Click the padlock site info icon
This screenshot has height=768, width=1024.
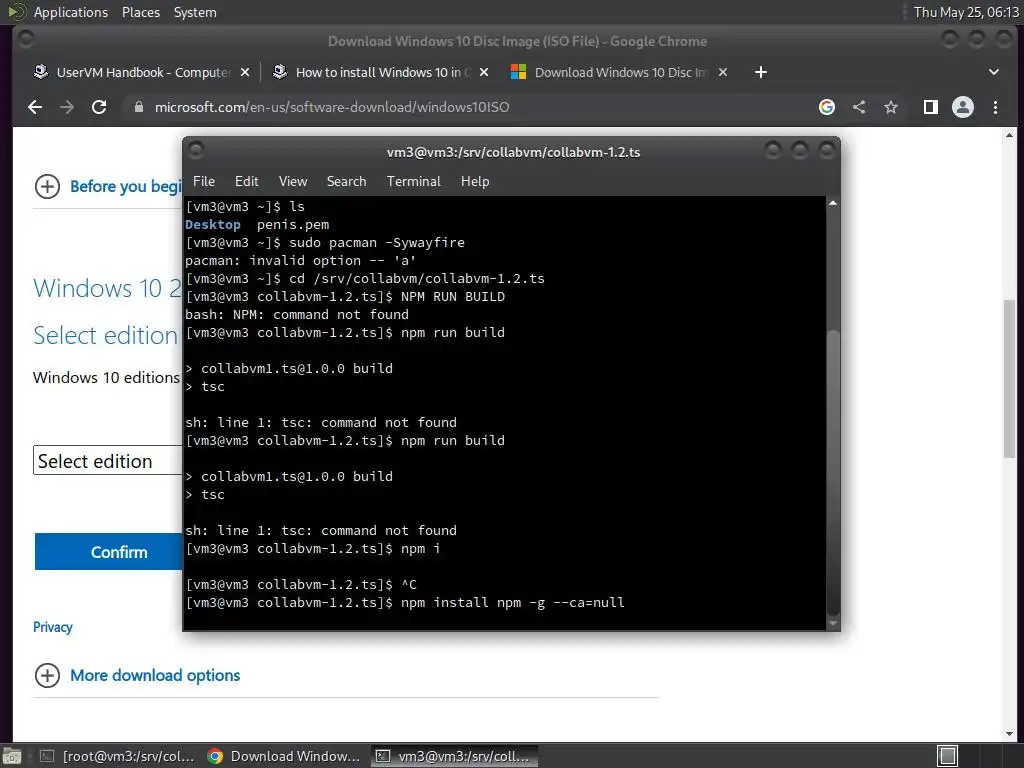coord(138,107)
